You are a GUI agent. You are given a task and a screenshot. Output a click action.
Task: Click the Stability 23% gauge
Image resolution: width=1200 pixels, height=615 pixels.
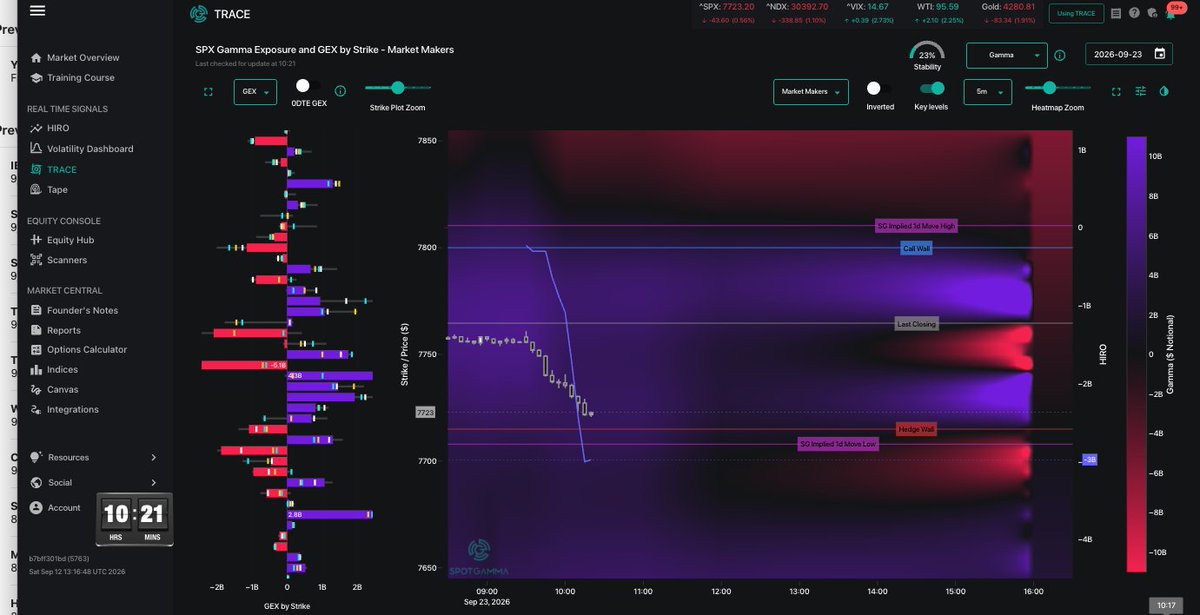click(927, 55)
